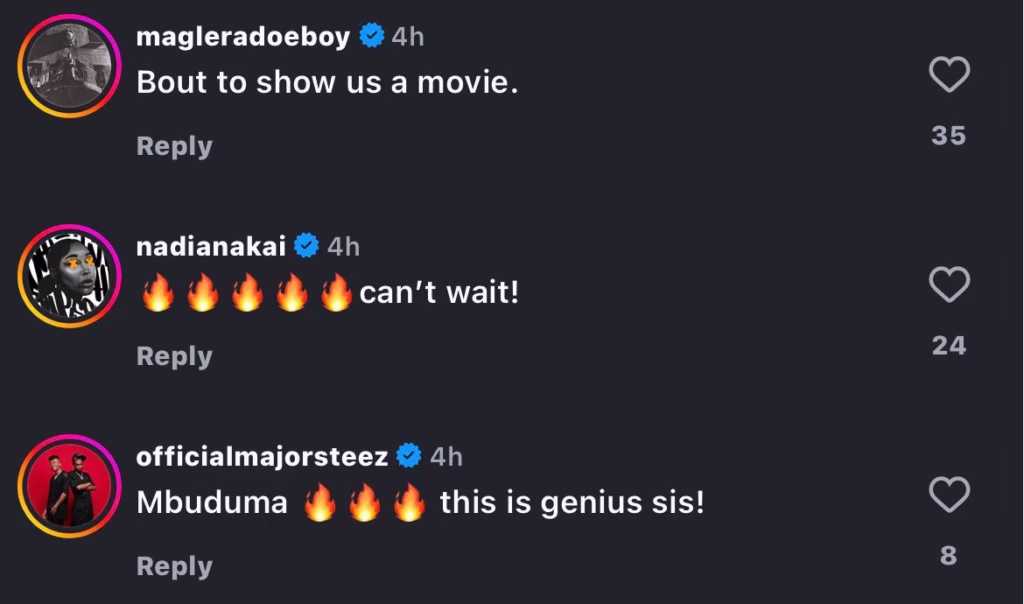Viewport: 1024px width, 604px height.
Task: Reply to nadianakai's 'can't wait!' comment
Action: pyautogui.click(x=174, y=357)
